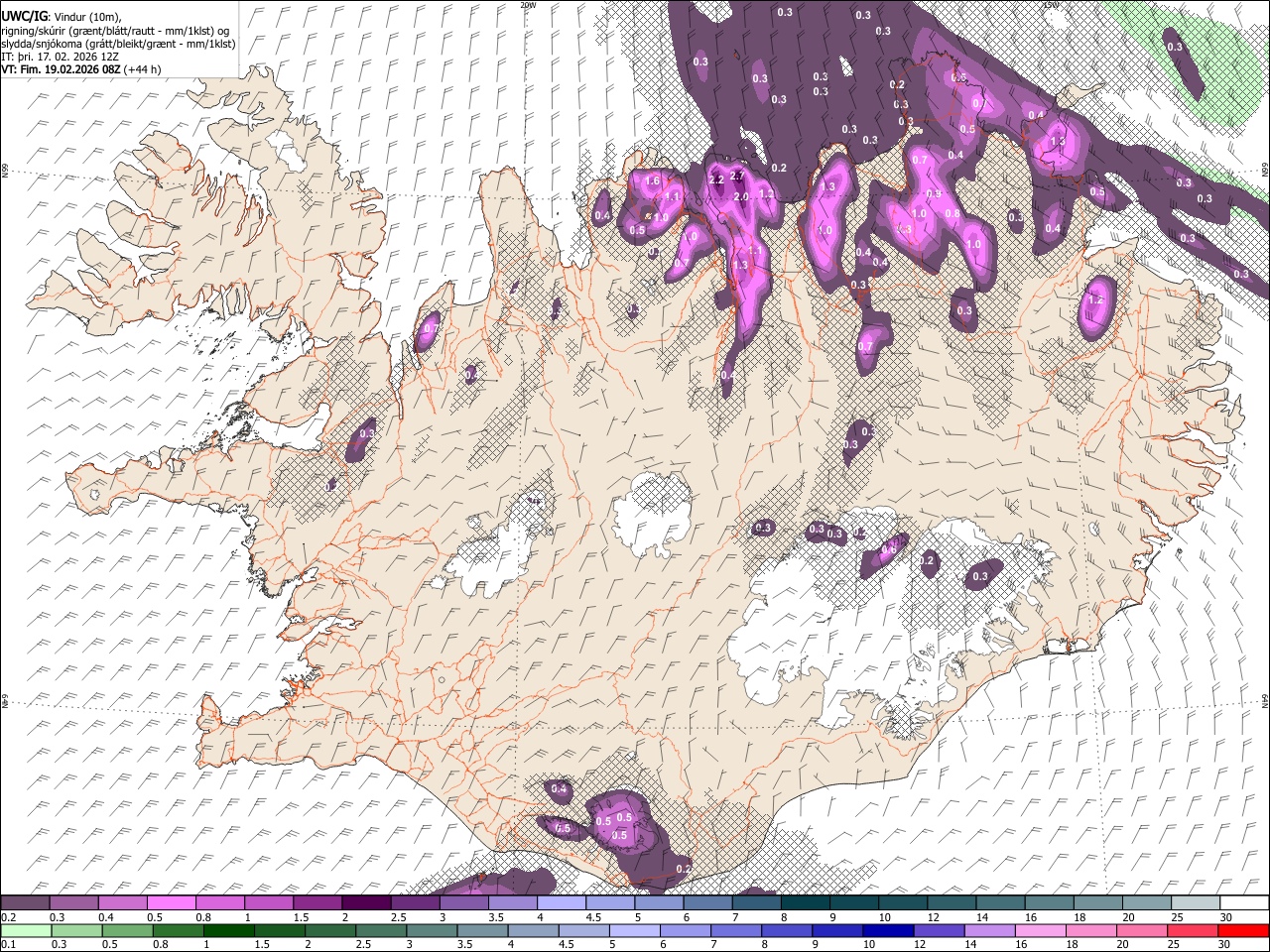
Task: Click the "UWC/IG" heading in the info box
Action: coord(25,15)
